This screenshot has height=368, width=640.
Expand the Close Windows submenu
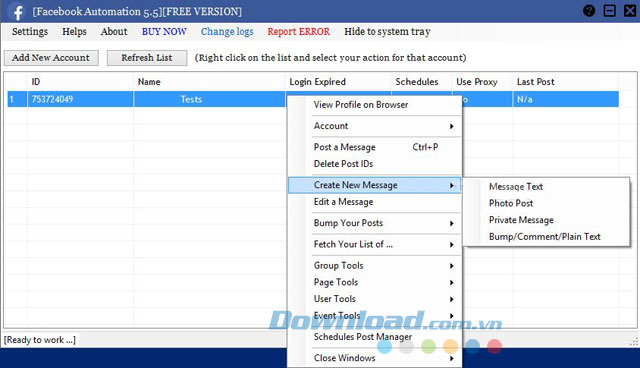(375, 358)
